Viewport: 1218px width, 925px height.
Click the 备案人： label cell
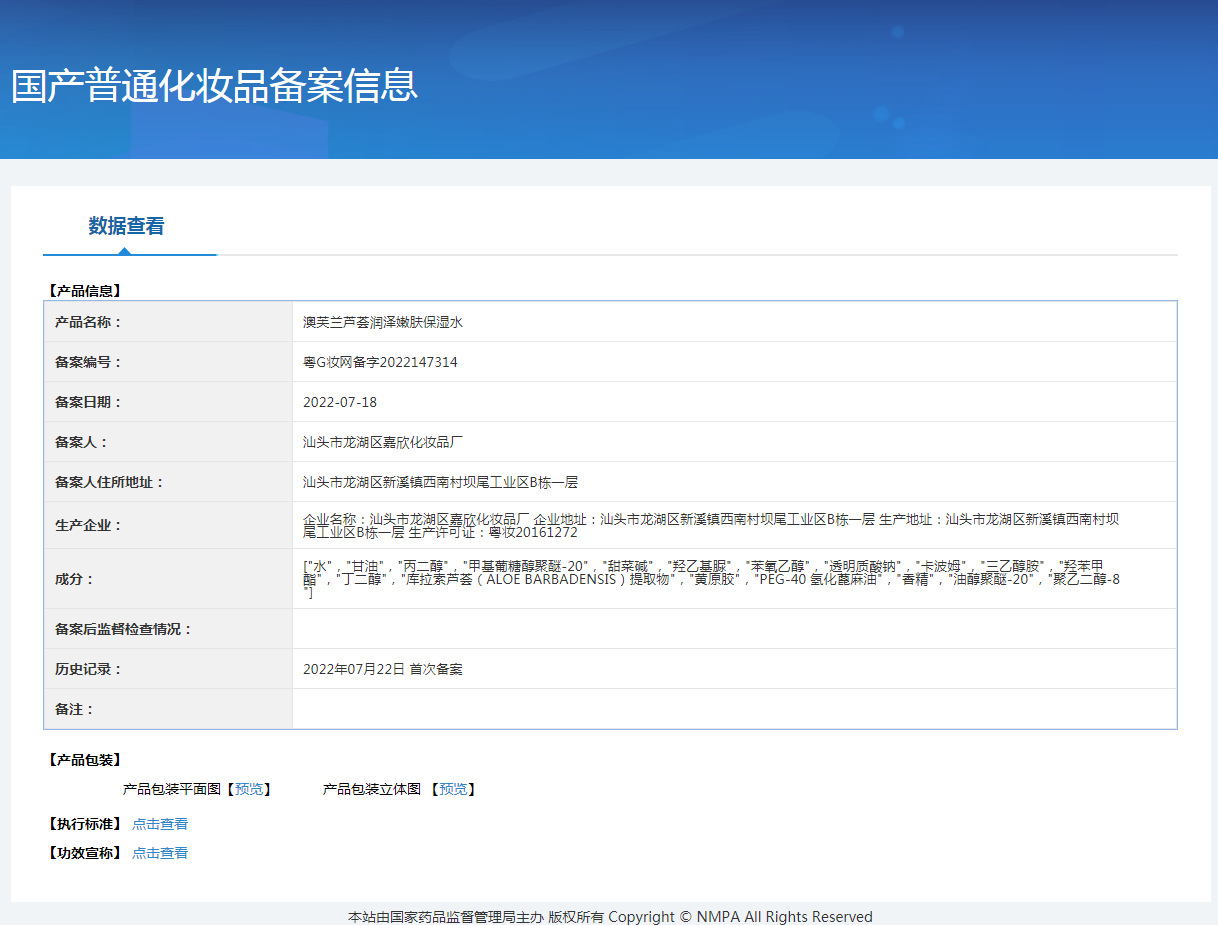[168, 442]
